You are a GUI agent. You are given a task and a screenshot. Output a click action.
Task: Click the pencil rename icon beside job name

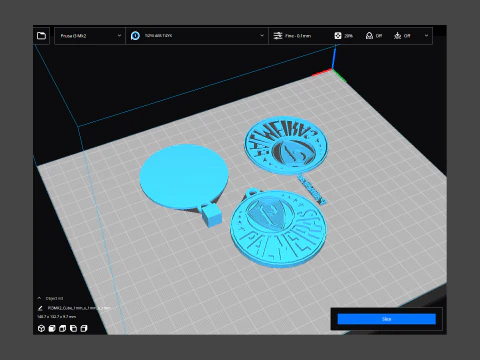(x=40, y=308)
